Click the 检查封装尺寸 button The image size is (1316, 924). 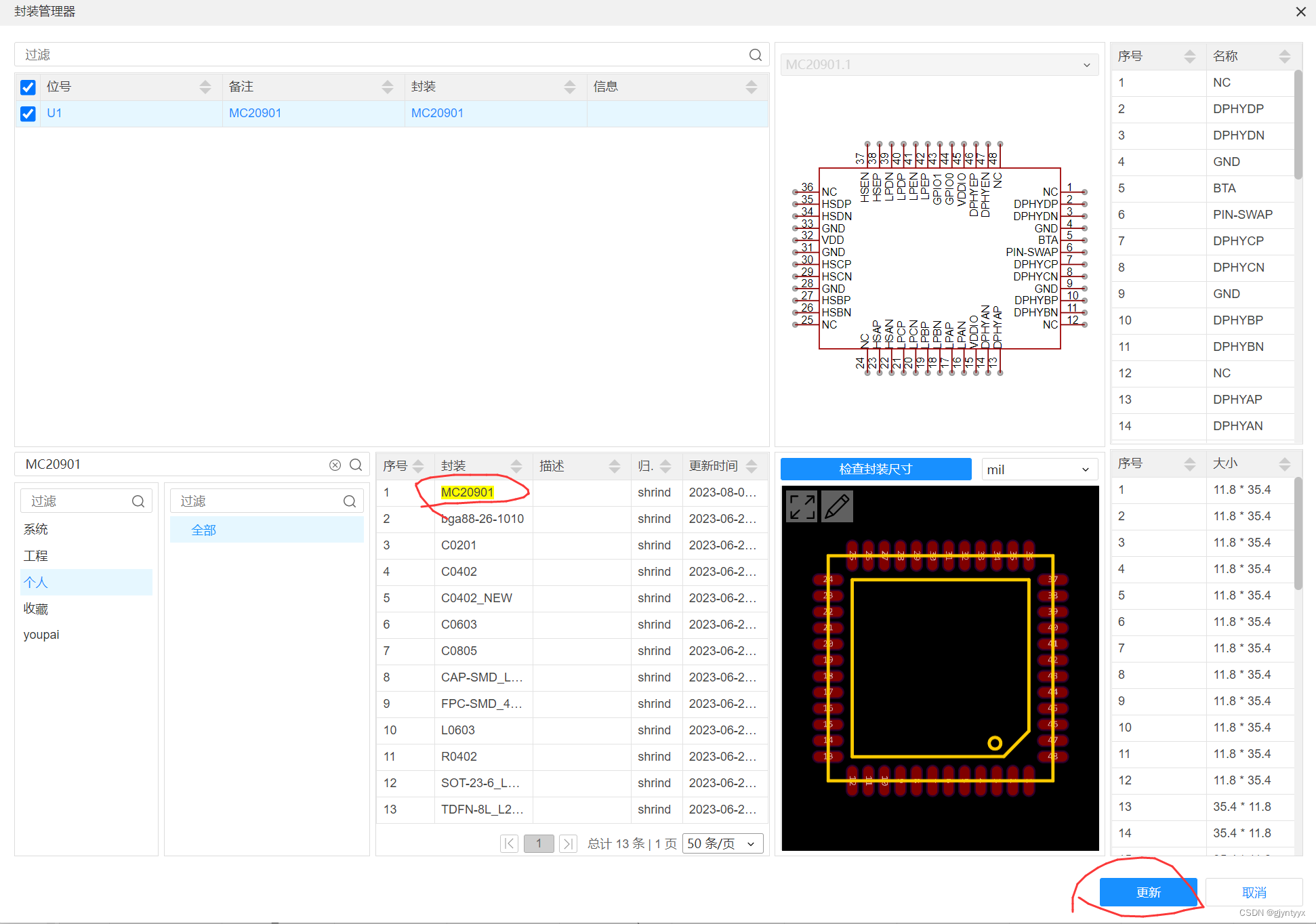[876, 469]
